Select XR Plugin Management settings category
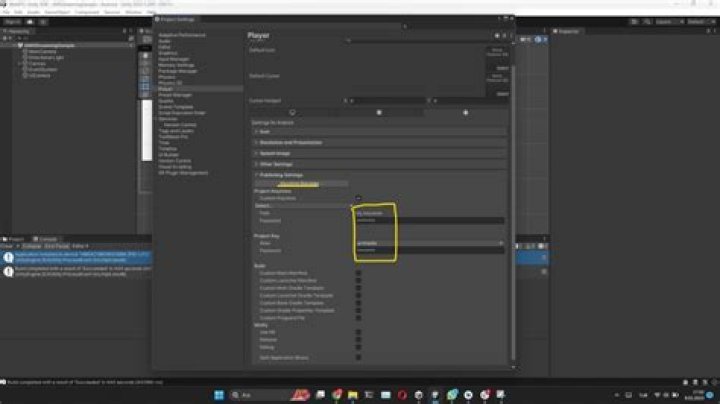 point(183,173)
